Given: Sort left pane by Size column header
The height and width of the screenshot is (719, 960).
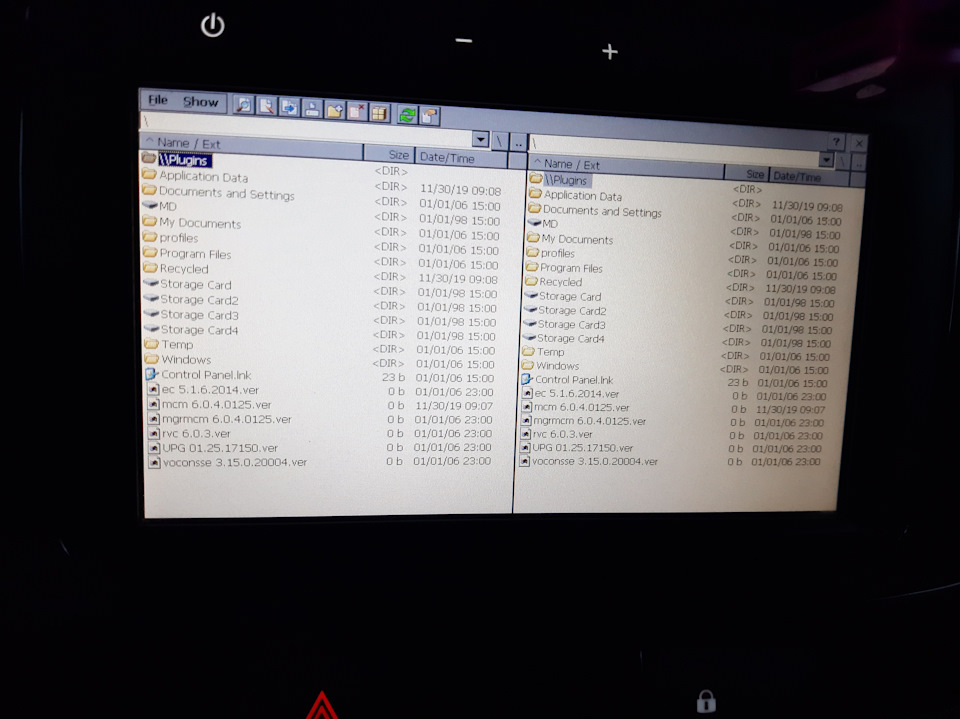Looking at the screenshot, I should tap(389, 154).
